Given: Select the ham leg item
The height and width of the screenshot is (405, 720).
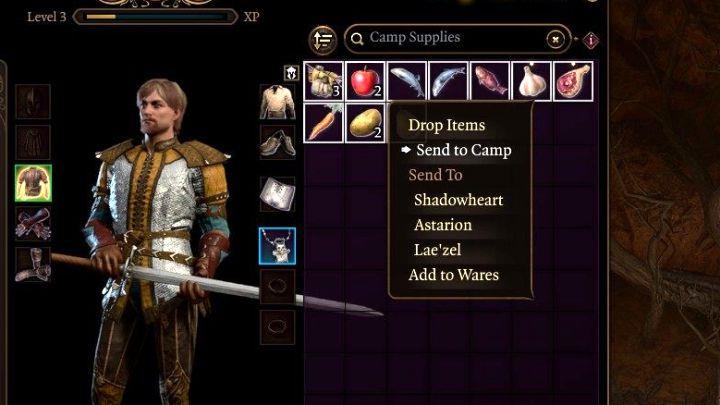Looking at the screenshot, I should tap(573, 81).
